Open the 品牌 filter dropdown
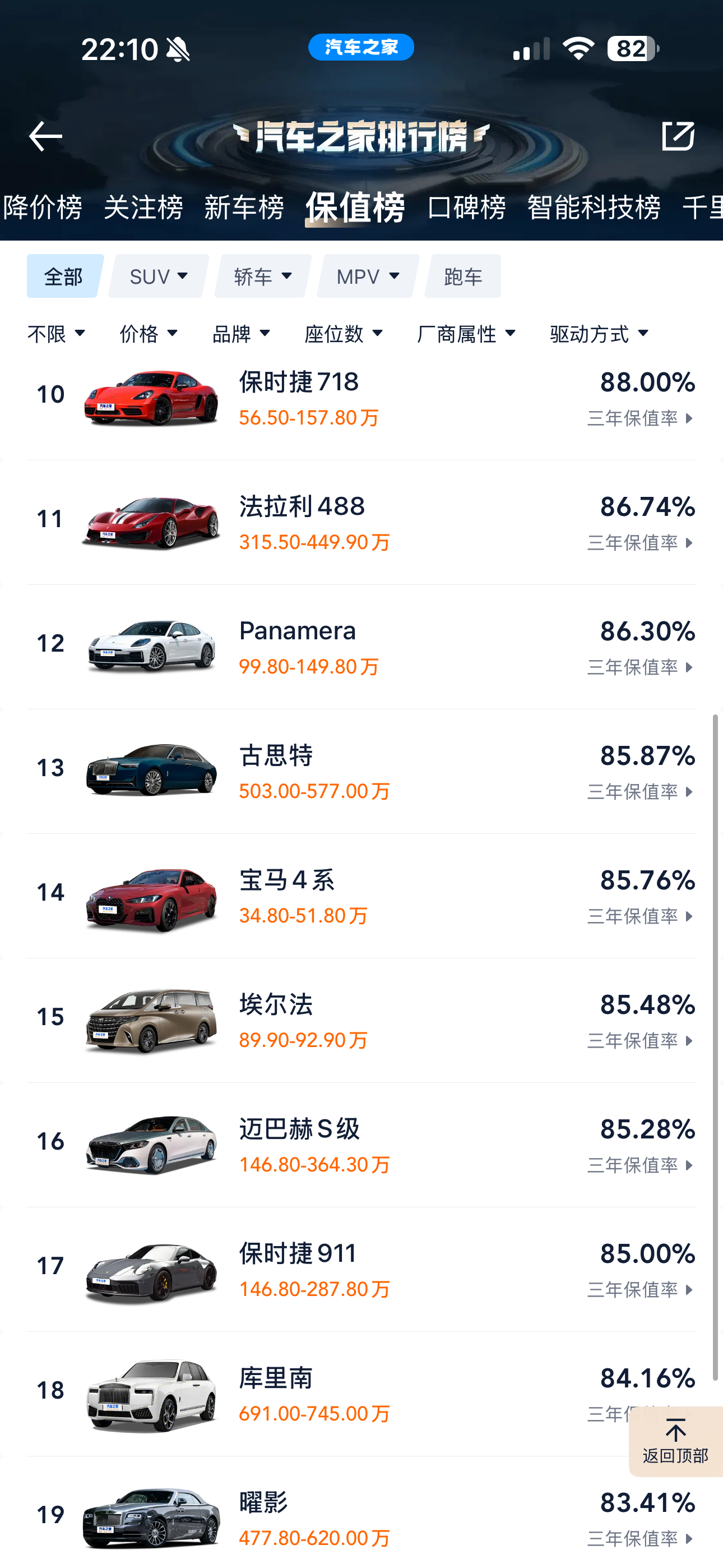Screen dimensions: 723x1568 click(242, 334)
